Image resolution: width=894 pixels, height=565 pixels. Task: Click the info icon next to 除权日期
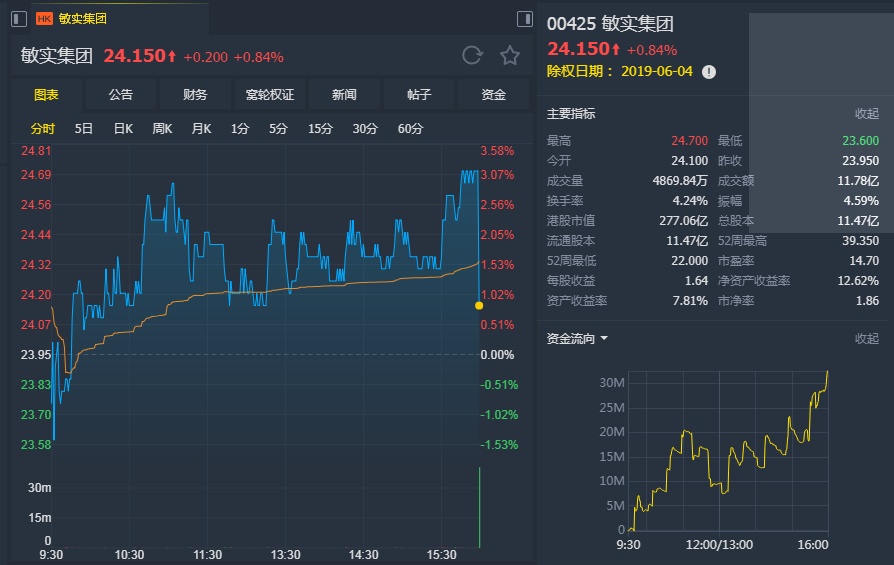click(x=709, y=72)
